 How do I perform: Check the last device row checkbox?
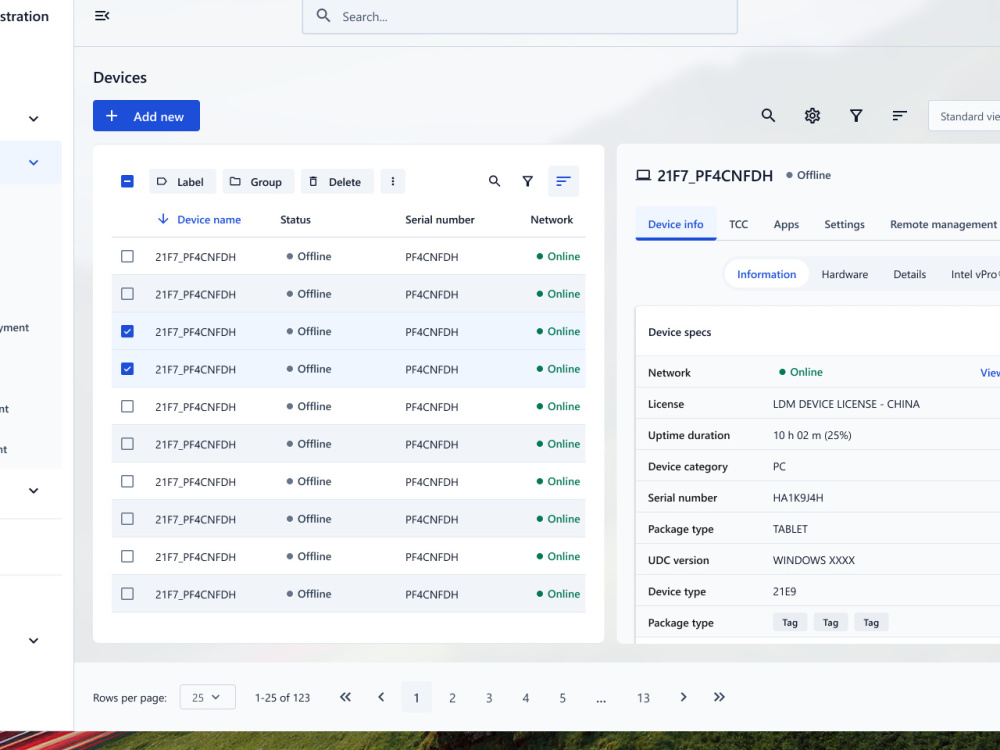tap(127, 594)
